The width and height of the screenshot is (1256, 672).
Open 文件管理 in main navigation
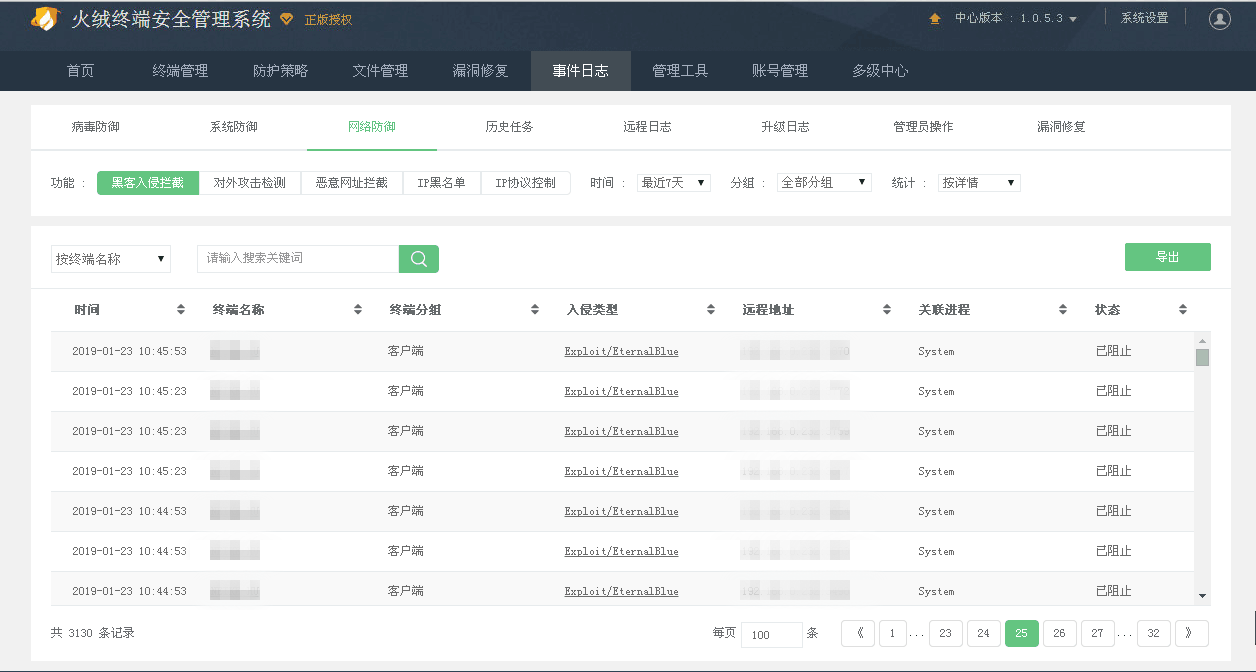click(381, 71)
